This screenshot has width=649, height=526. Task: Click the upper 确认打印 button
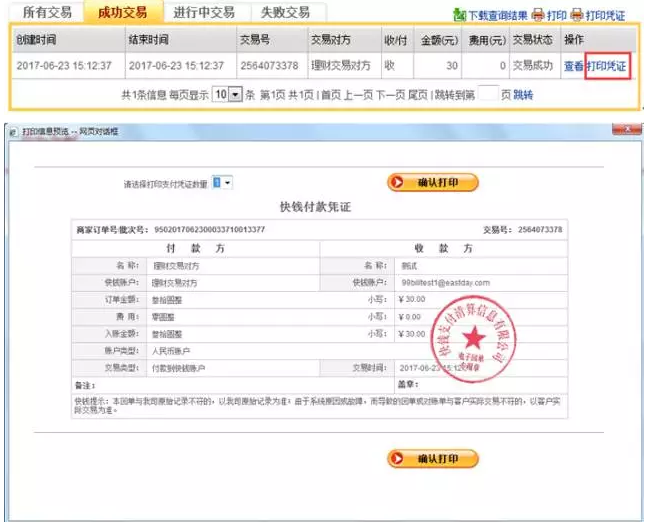433,183
